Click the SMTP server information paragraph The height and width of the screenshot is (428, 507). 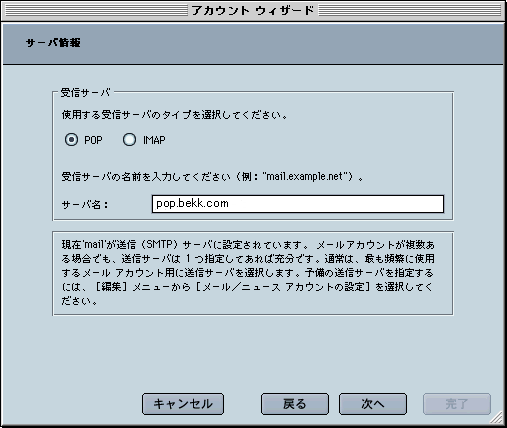(x=248, y=273)
